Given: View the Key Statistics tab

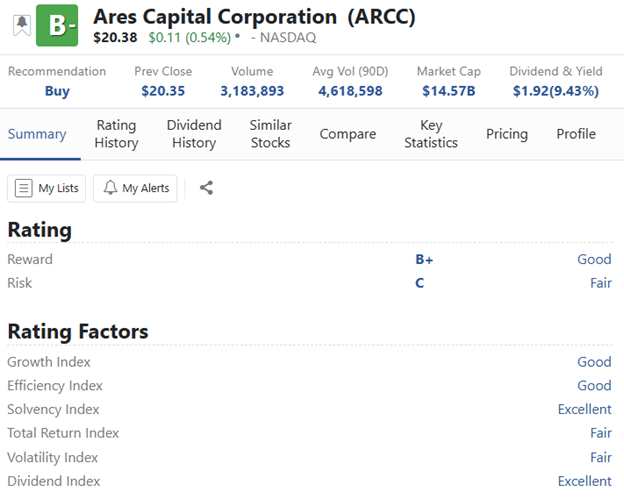Looking at the screenshot, I should (x=431, y=134).
